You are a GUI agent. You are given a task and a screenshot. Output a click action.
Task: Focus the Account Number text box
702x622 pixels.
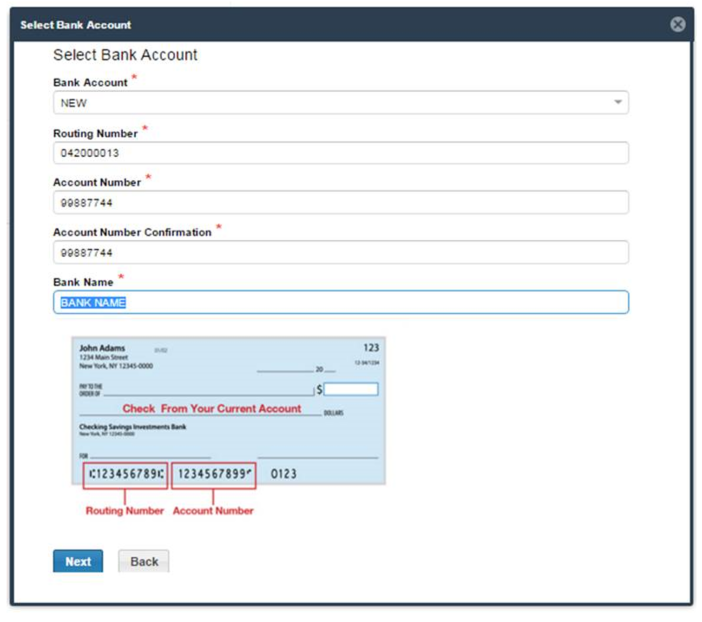pos(340,203)
